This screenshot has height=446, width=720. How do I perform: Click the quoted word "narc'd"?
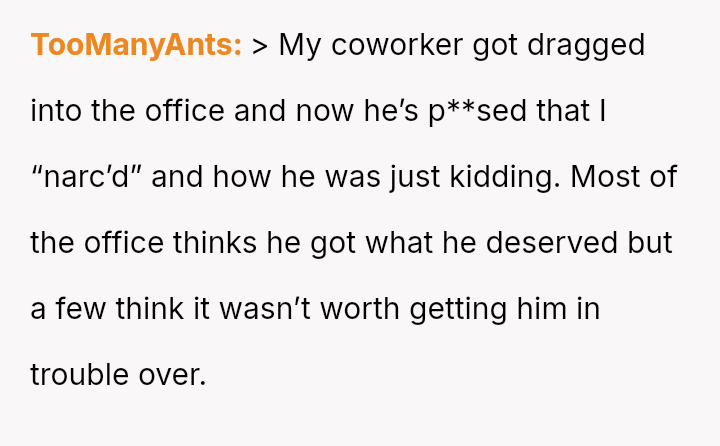(86, 177)
